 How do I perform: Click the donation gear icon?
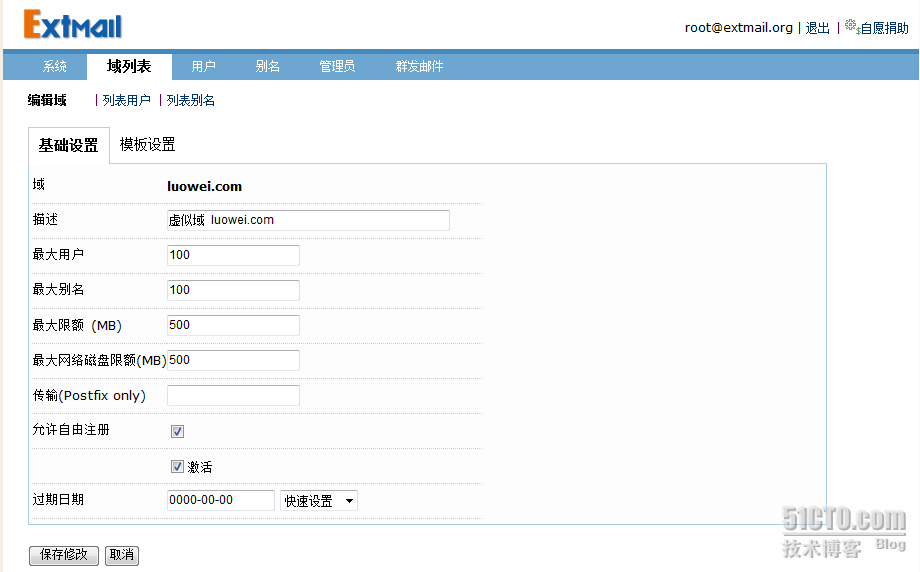pyautogui.click(x=853, y=26)
